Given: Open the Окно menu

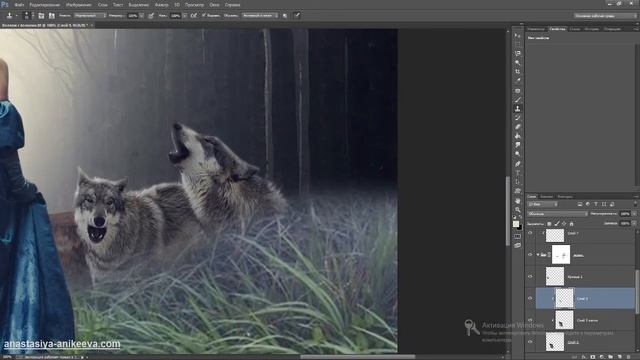Looking at the screenshot, I should [214, 5].
